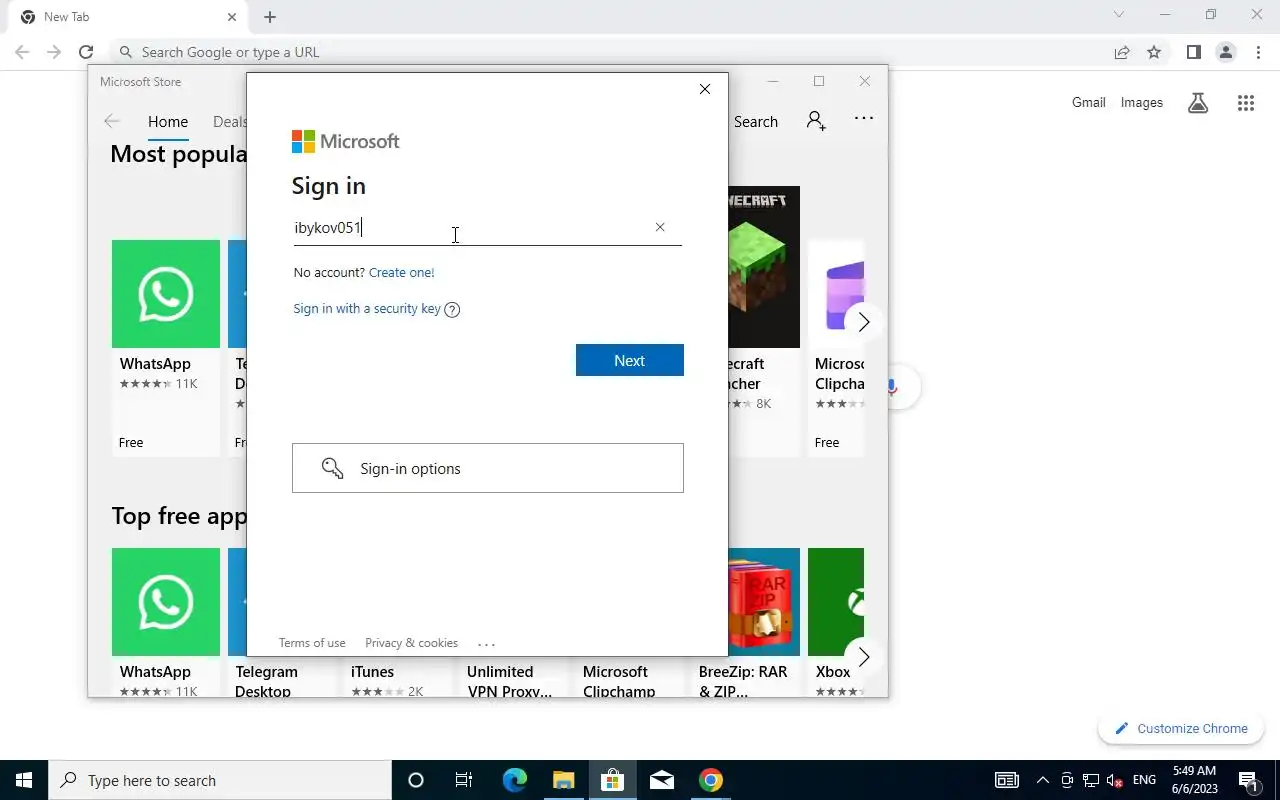Open Search in Microsoft Store
Screen dimensions: 1280x800
(x=755, y=122)
